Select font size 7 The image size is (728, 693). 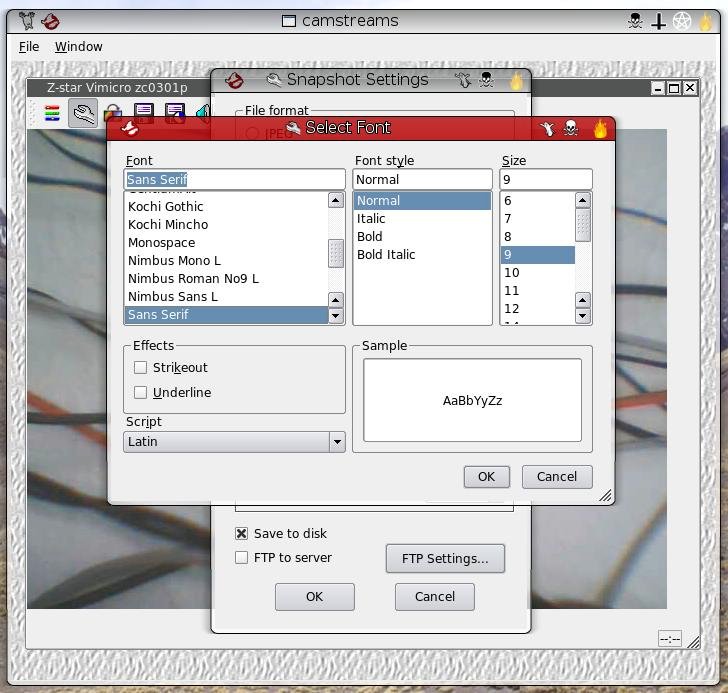538,219
